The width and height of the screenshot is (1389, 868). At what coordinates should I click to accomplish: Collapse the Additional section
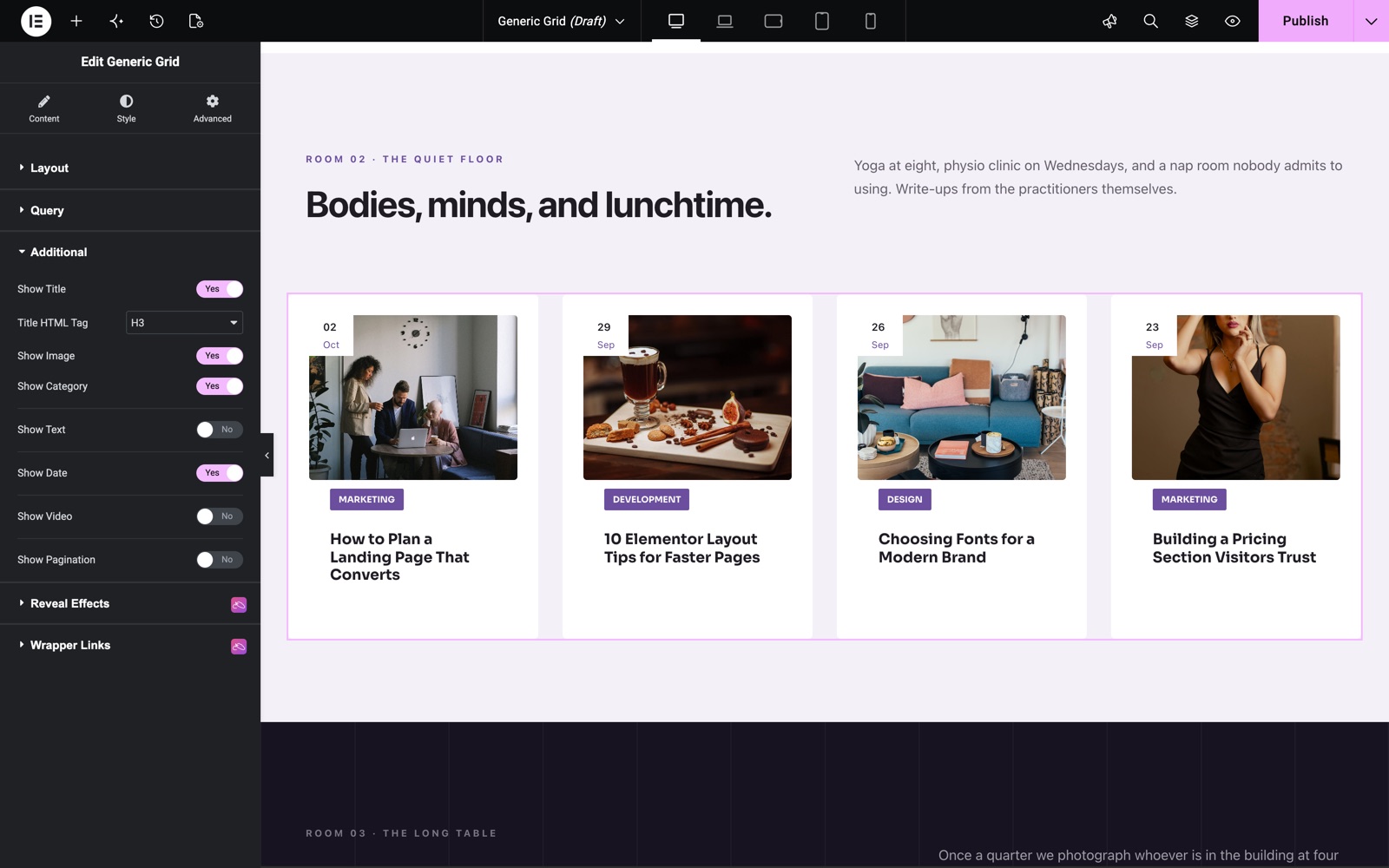pos(130,253)
